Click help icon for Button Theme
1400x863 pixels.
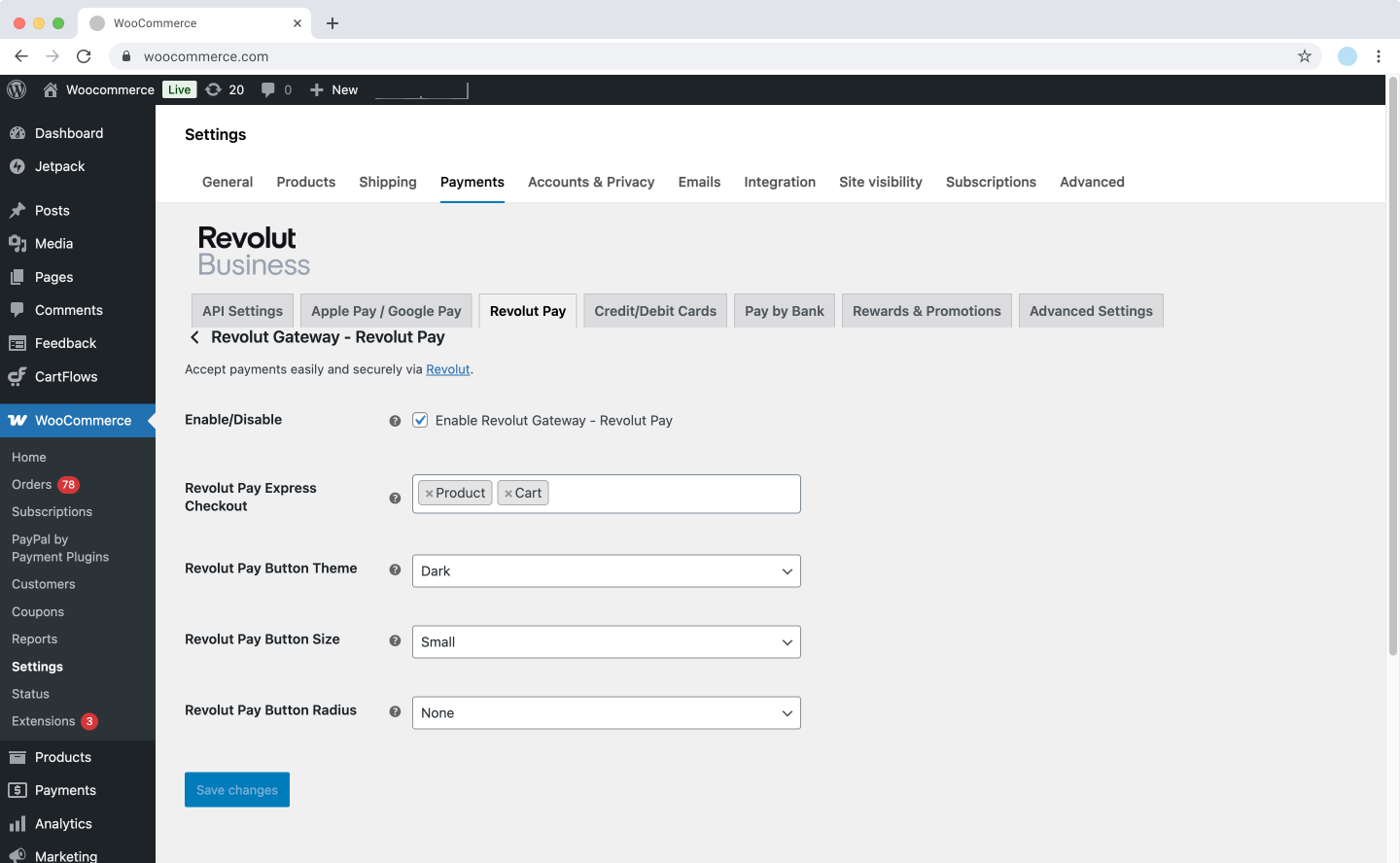[x=395, y=570]
